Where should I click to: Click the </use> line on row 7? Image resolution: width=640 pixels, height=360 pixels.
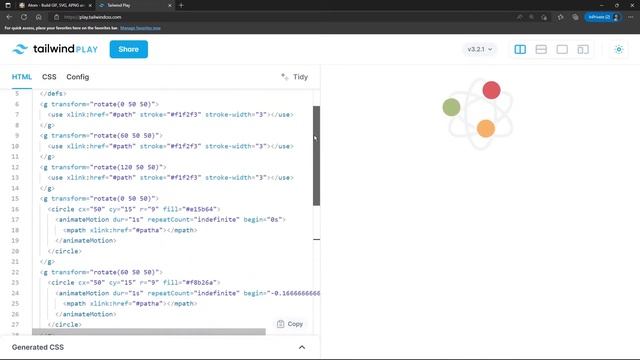(x=171, y=115)
